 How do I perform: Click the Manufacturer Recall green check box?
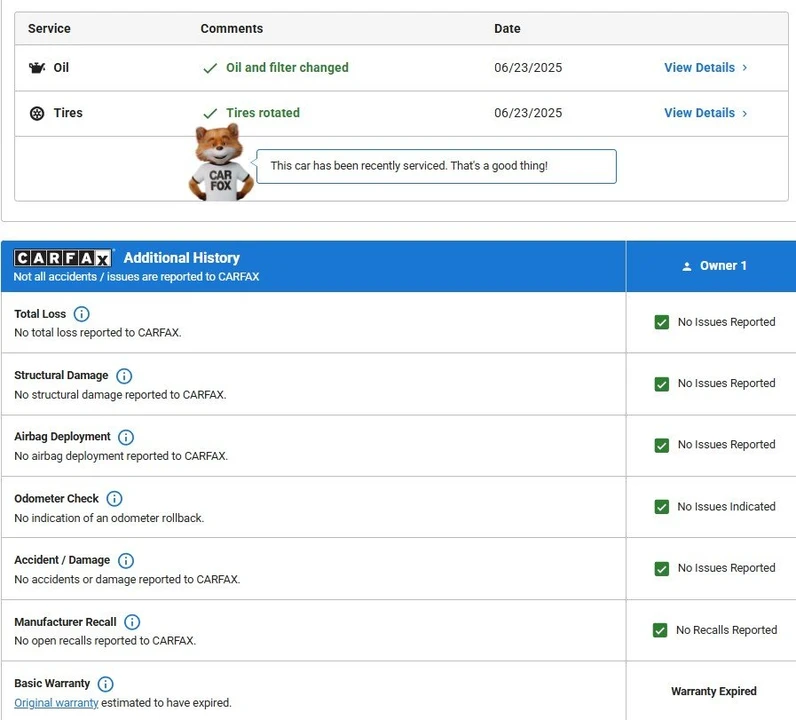(x=660, y=630)
